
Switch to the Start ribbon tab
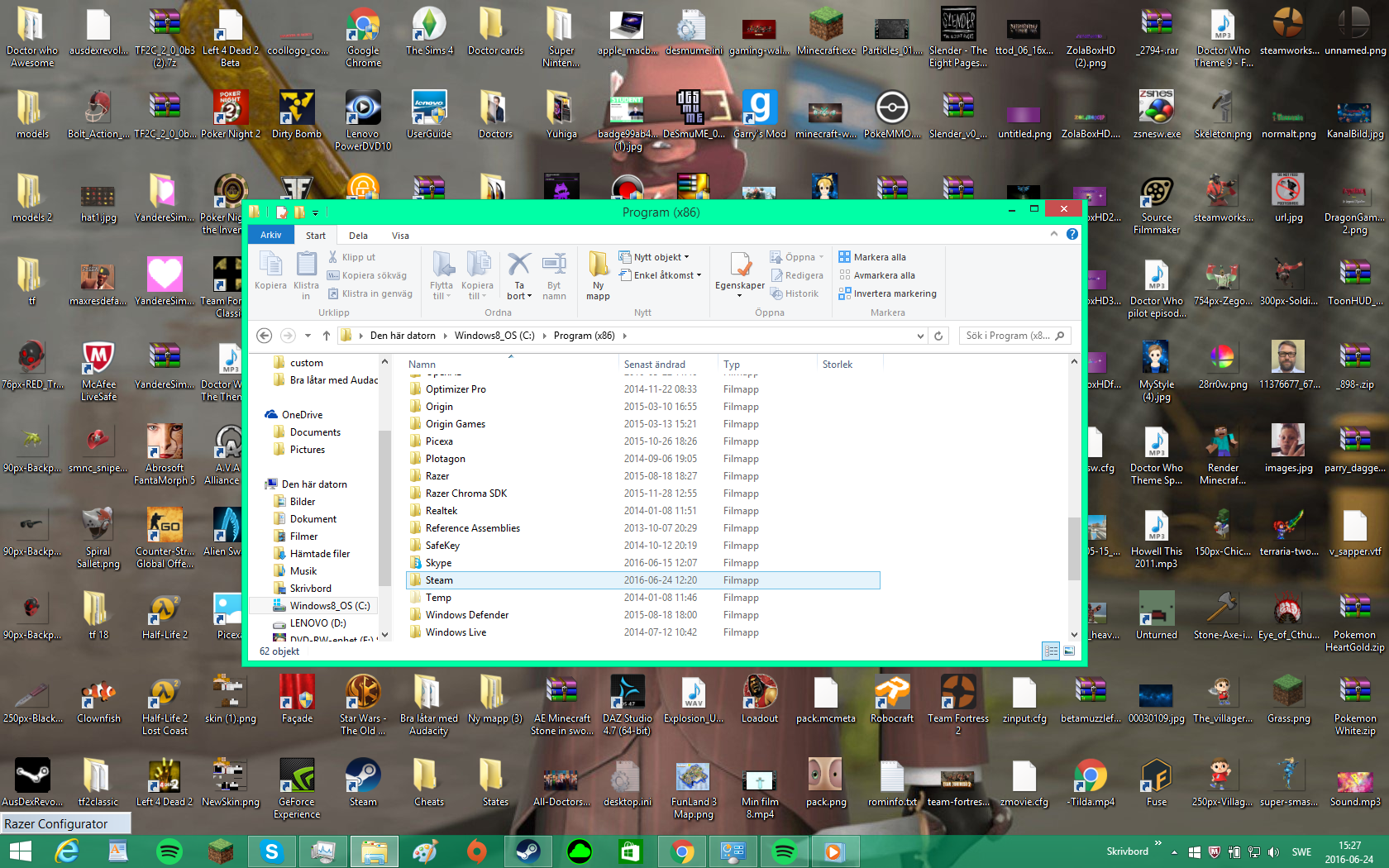[x=316, y=235]
